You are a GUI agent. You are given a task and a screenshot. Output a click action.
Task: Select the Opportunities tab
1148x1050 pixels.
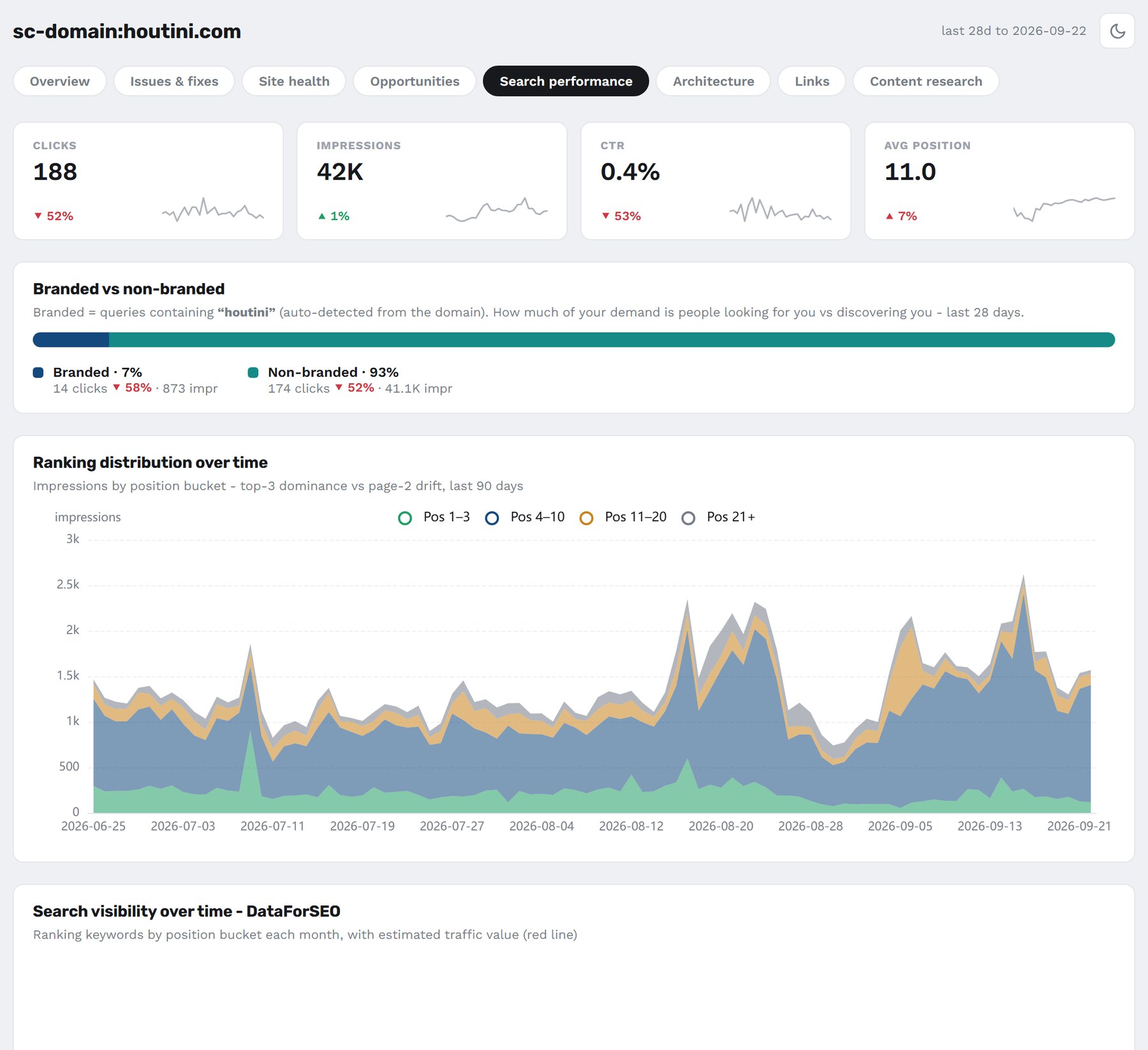[x=415, y=81]
